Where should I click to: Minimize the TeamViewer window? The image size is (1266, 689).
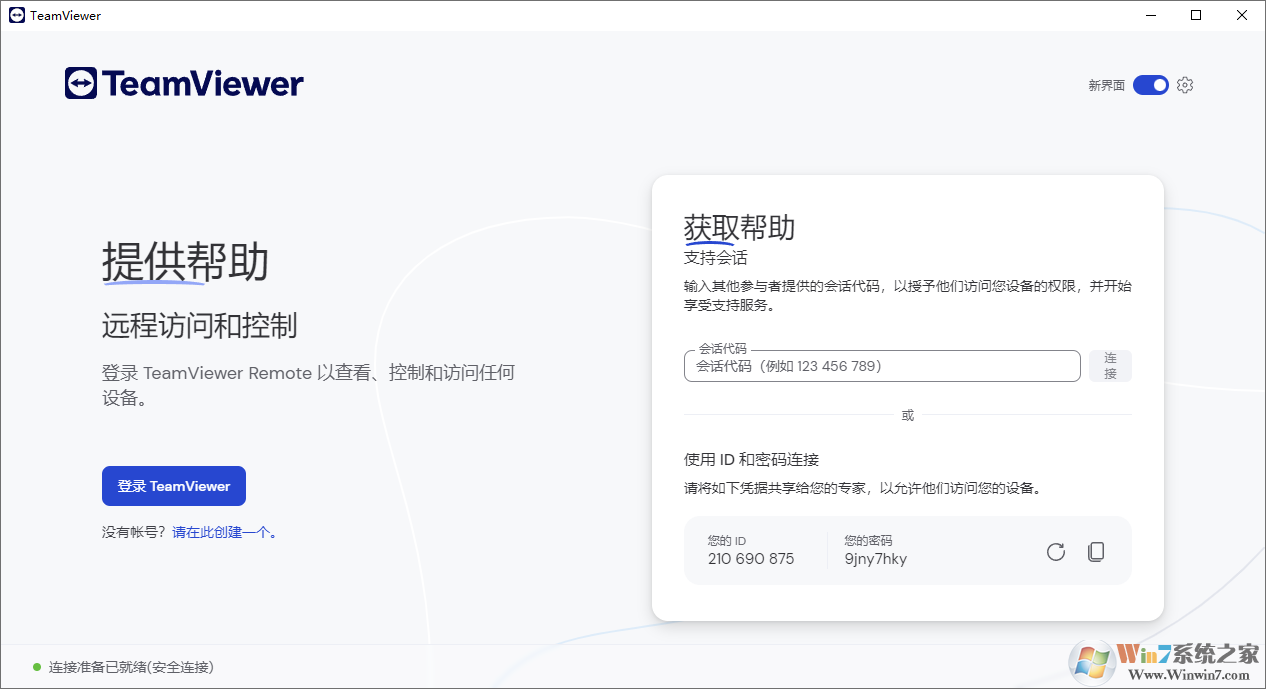(1151, 15)
